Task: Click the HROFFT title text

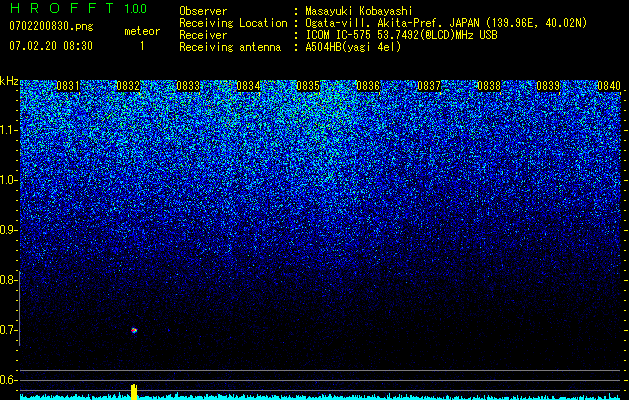Action: (x=62, y=8)
